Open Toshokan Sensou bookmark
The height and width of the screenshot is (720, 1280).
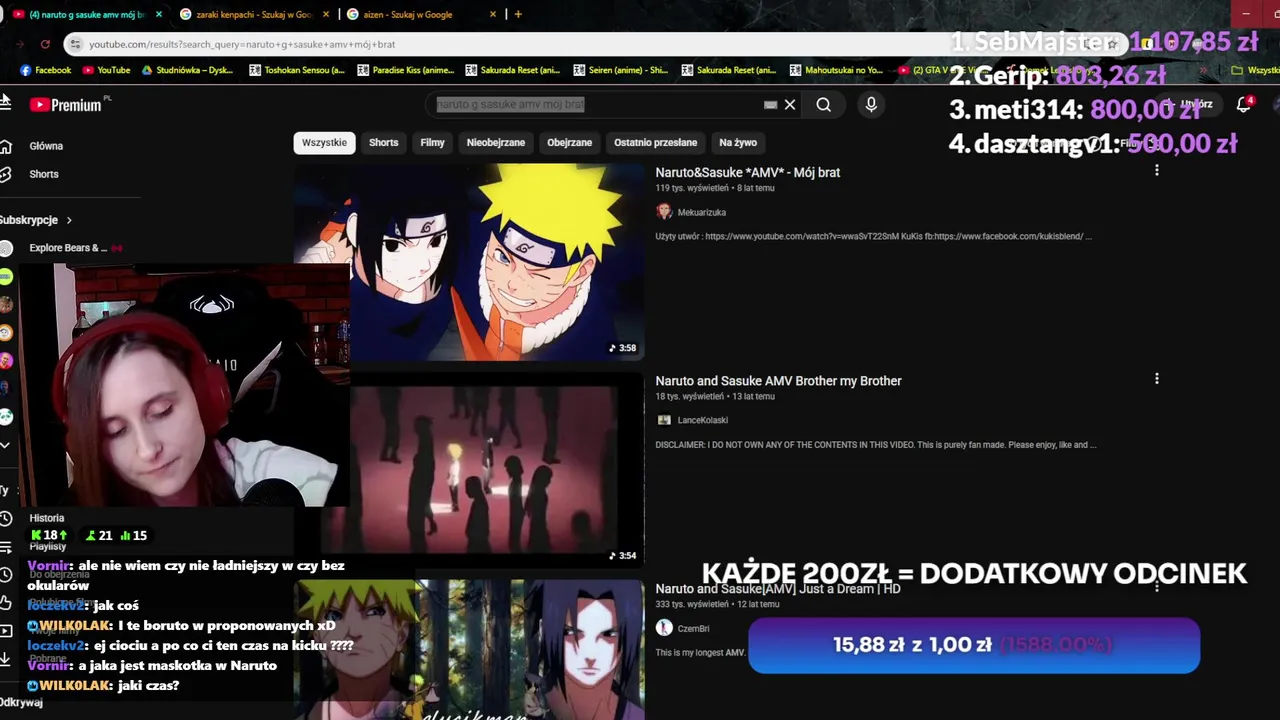(297, 70)
